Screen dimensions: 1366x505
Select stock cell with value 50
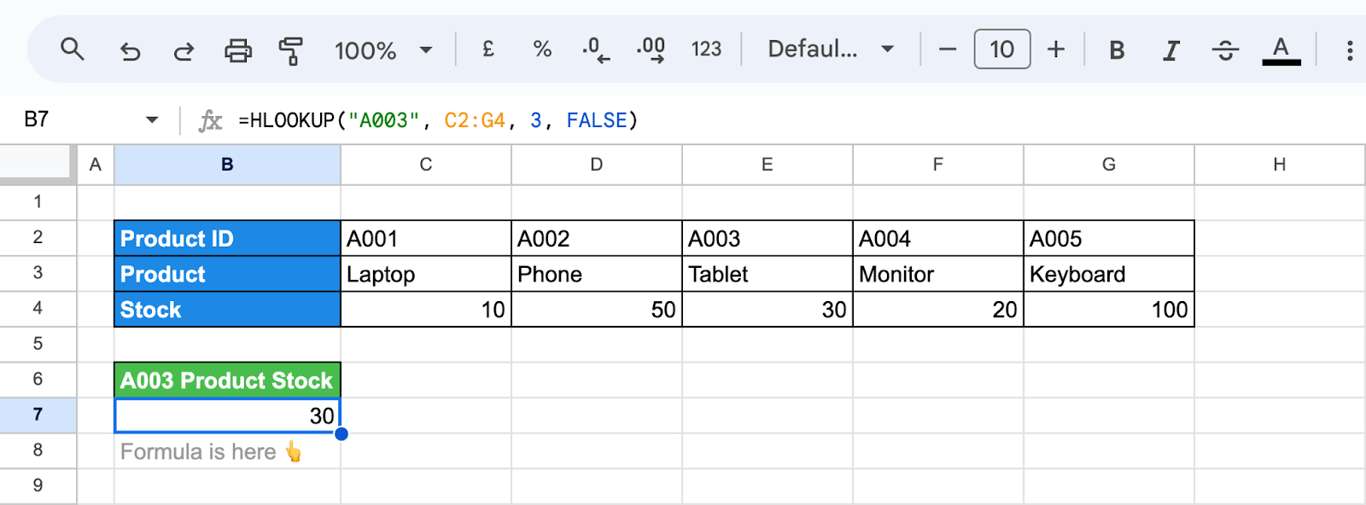click(597, 309)
